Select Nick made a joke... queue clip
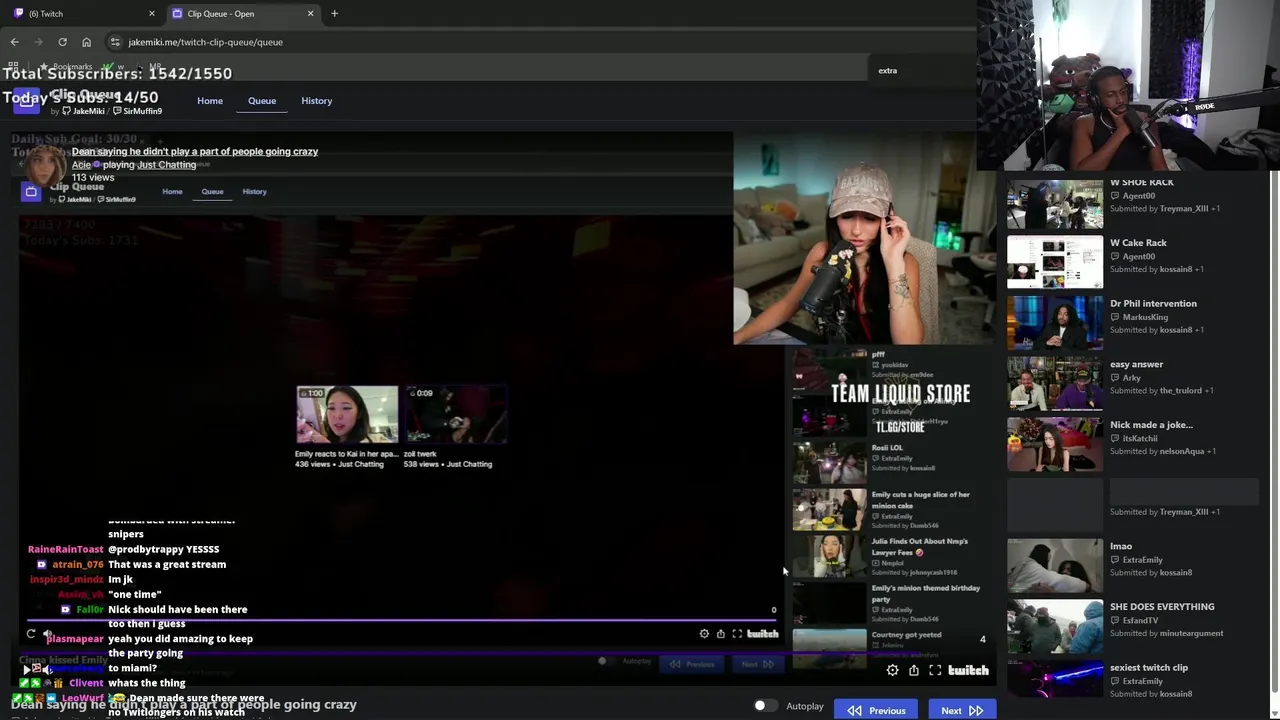 click(x=1132, y=442)
